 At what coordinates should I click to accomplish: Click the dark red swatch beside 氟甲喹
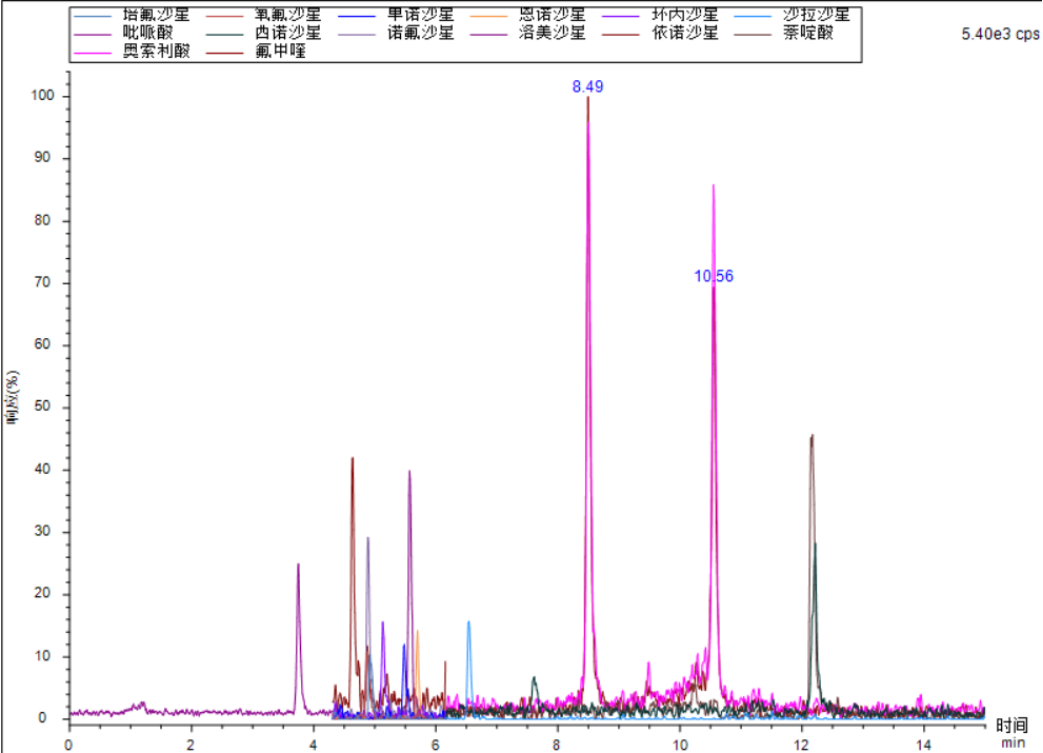227,52
